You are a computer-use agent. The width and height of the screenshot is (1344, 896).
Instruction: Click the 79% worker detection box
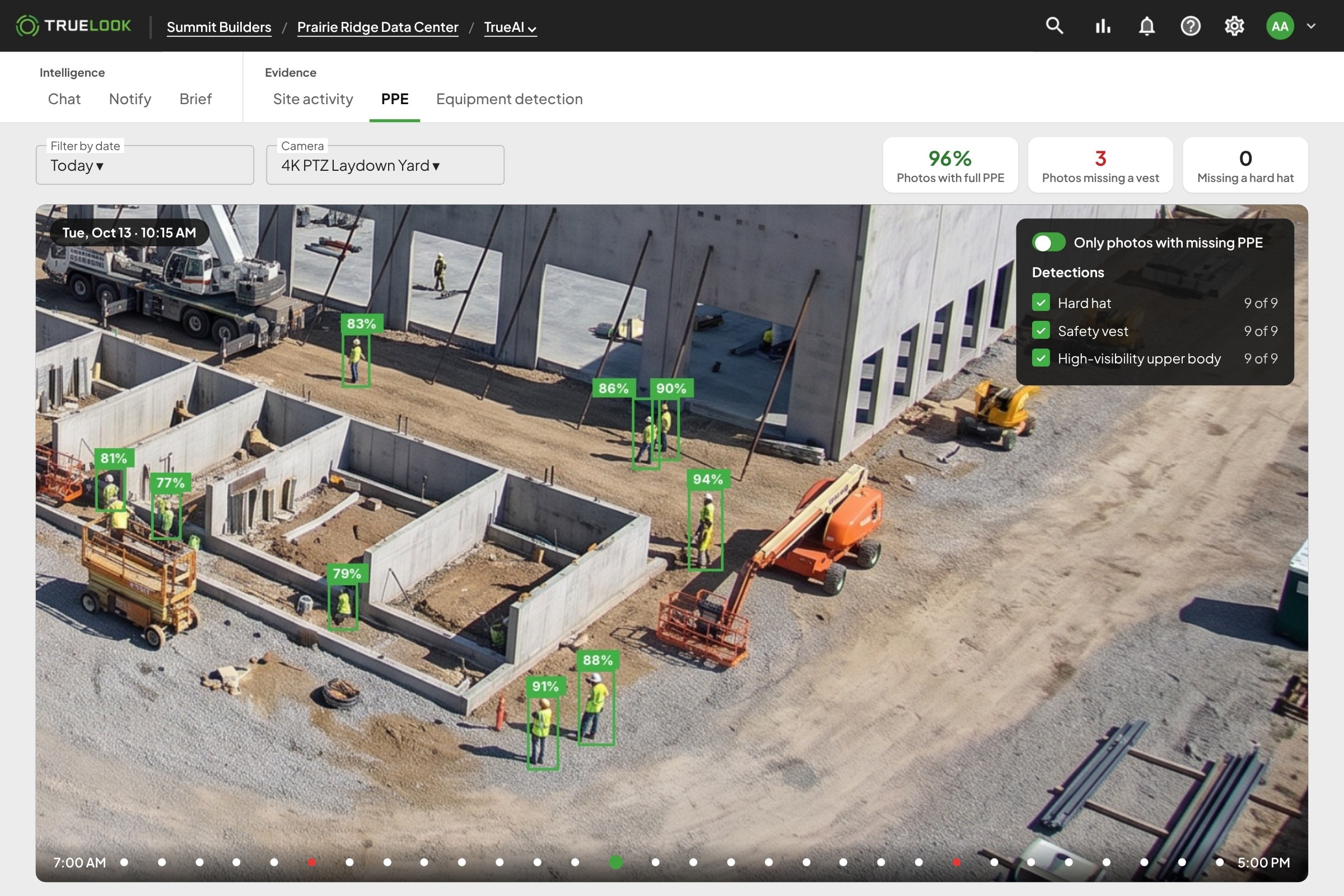(343, 606)
